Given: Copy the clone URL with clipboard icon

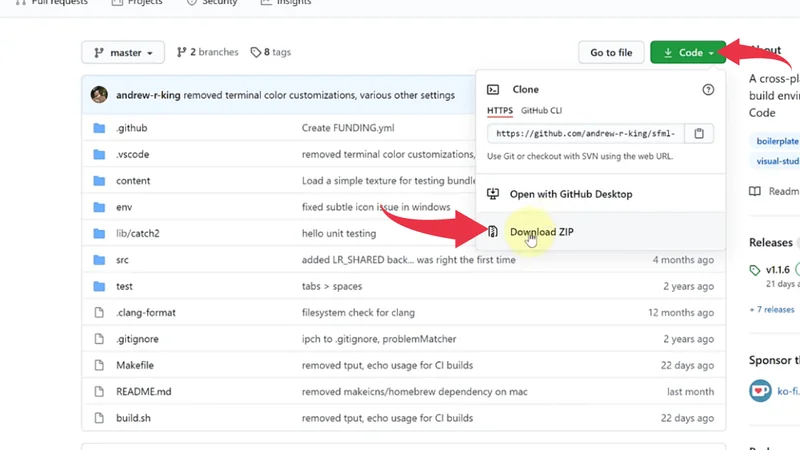Looking at the screenshot, I should (700, 133).
